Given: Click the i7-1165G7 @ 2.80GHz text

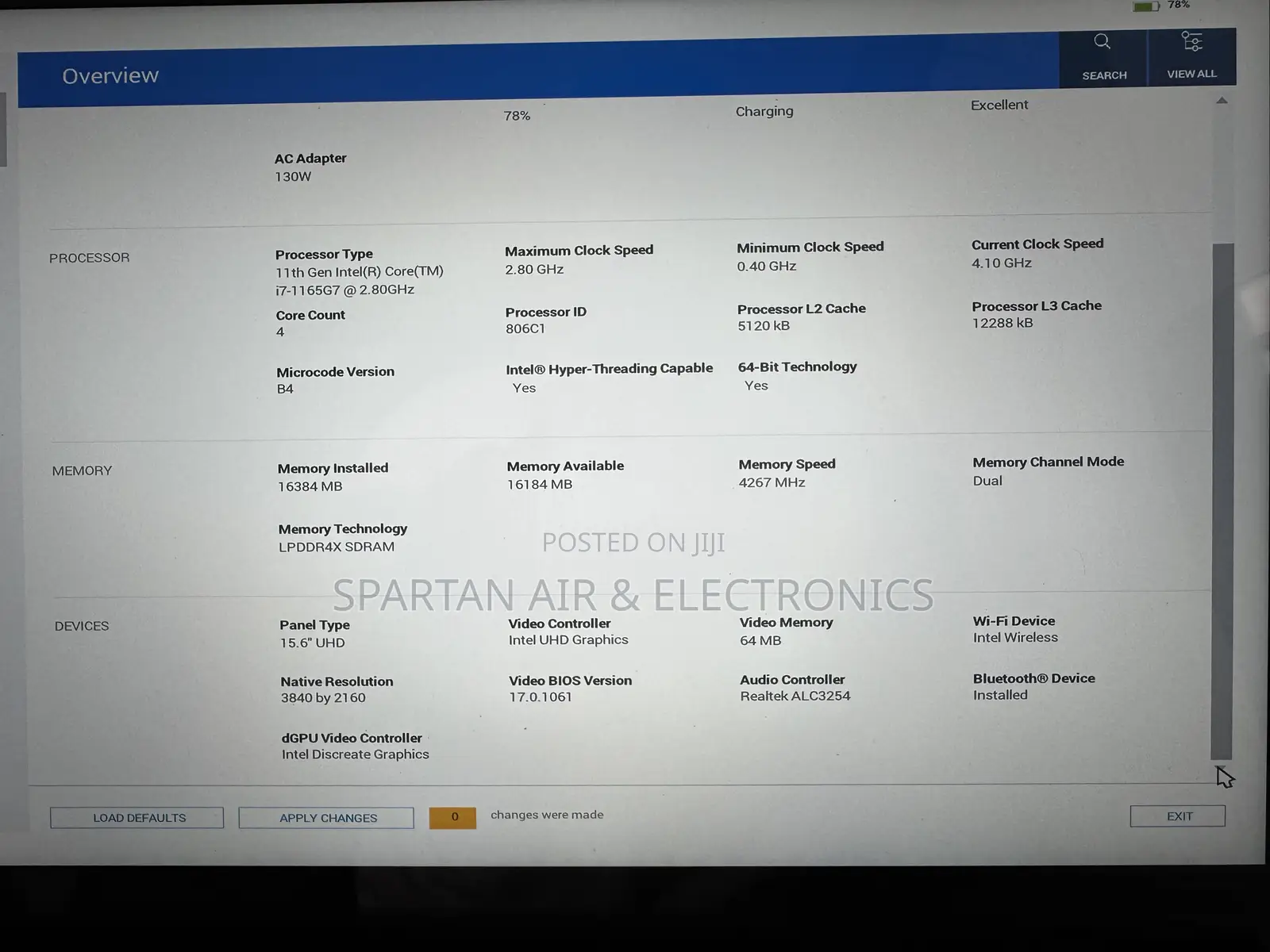Looking at the screenshot, I should point(345,290).
